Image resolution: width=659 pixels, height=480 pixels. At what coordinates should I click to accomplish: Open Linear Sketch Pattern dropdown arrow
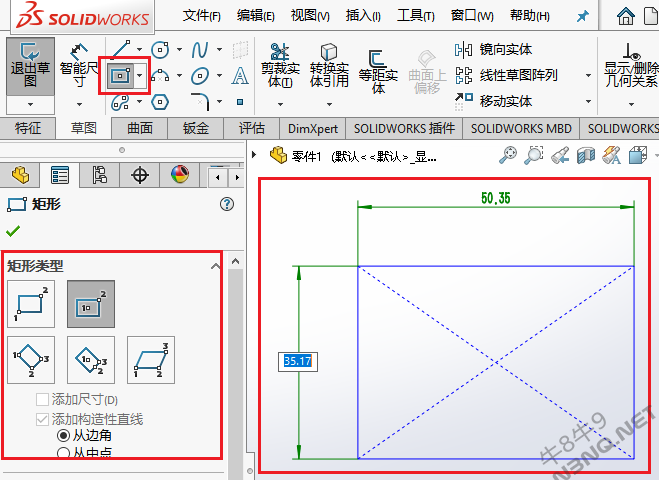[588, 76]
